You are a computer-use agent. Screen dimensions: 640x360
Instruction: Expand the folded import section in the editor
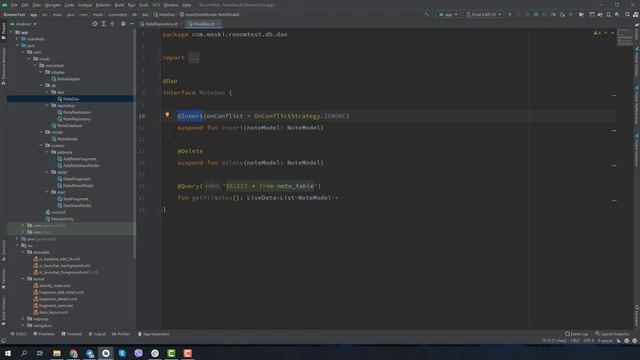(194, 58)
